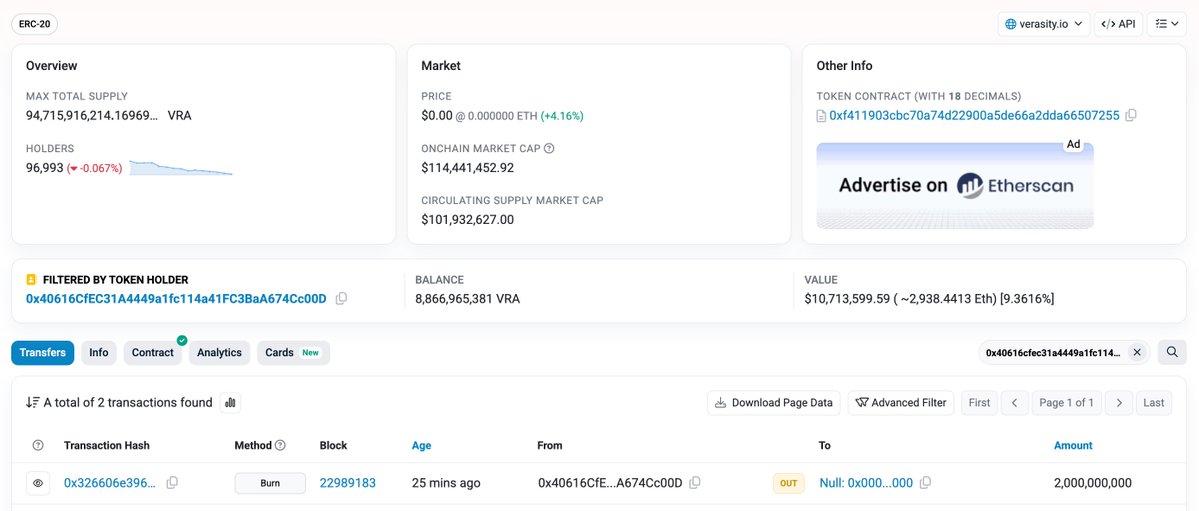Click the +4.16% price change

[562, 116]
